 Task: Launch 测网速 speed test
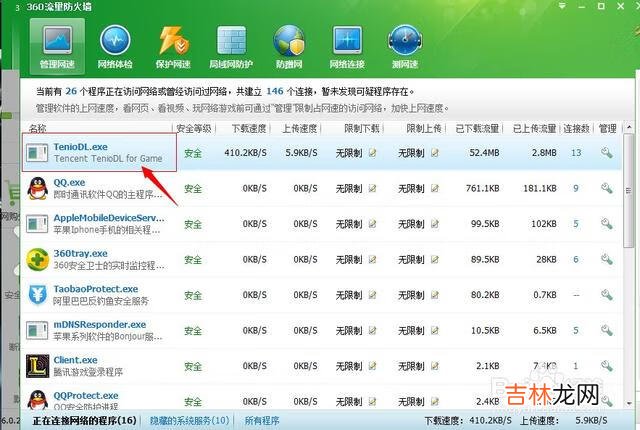click(x=405, y=47)
